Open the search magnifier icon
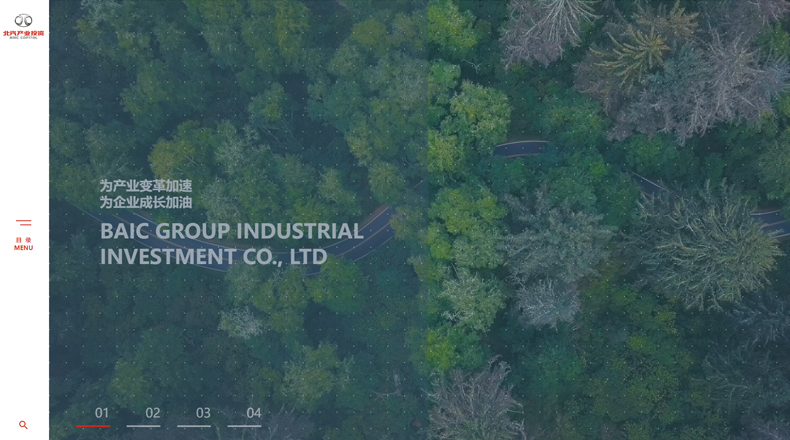The image size is (790, 440). [x=23, y=425]
